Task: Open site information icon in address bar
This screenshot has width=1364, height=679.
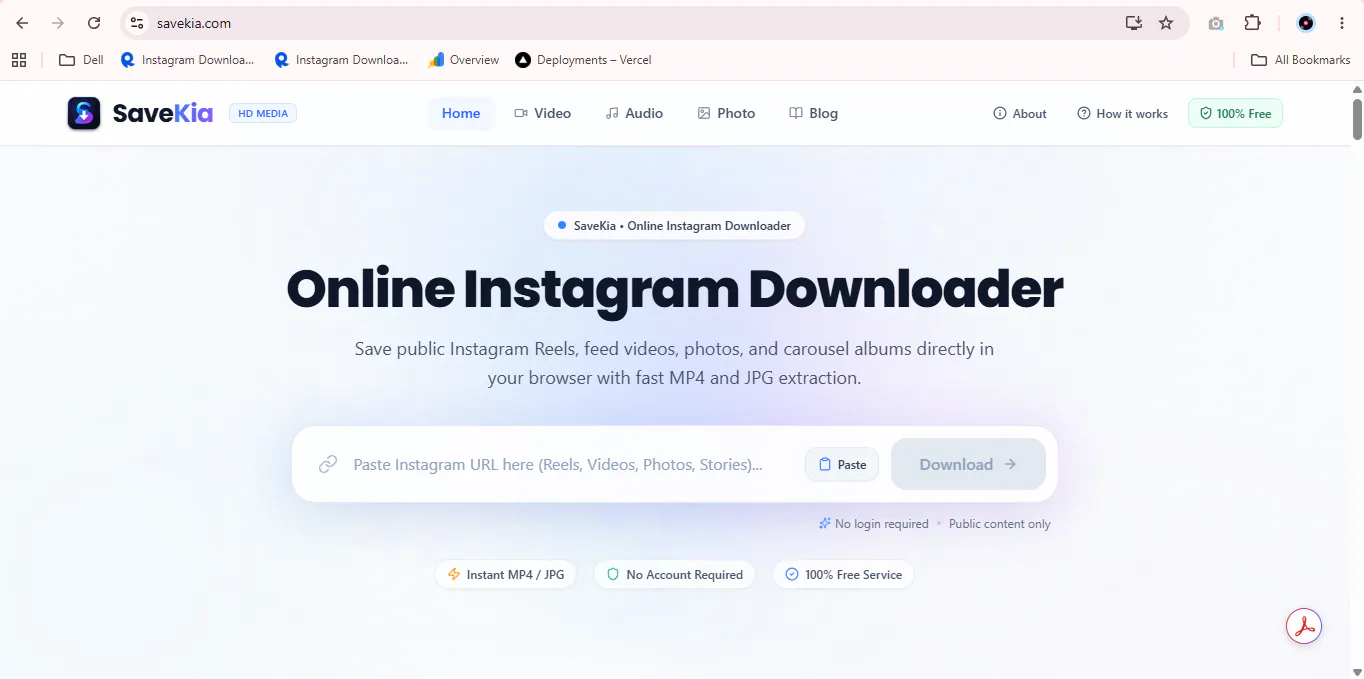Action: tap(137, 23)
